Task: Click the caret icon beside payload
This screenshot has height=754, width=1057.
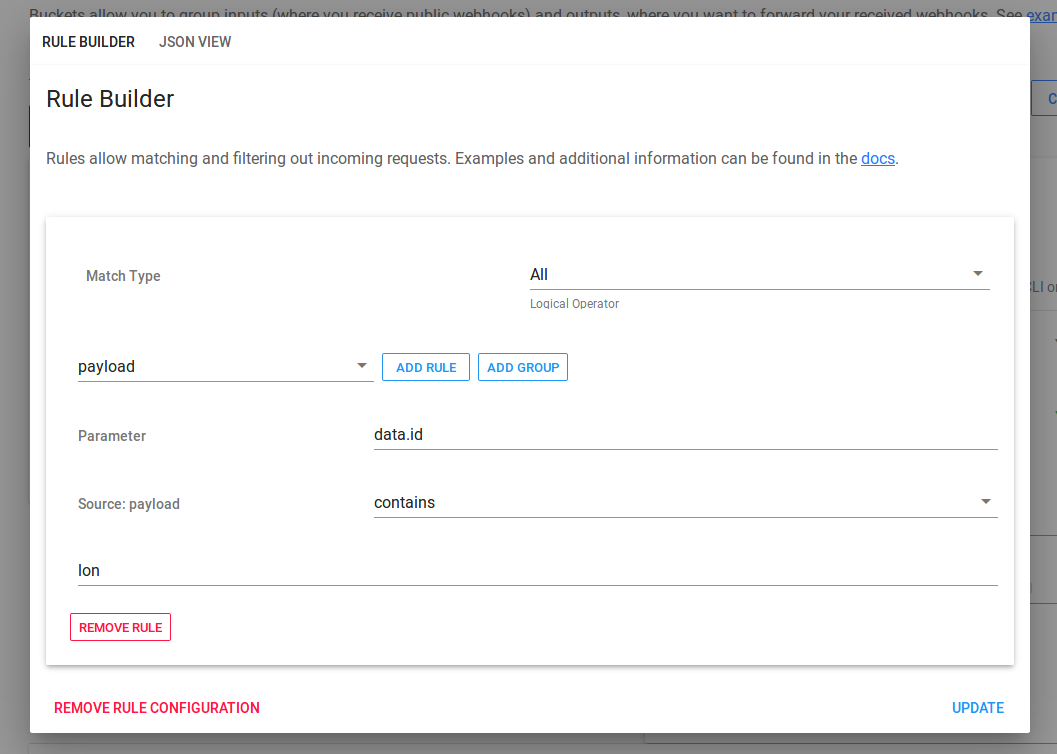Action: pos(361,366)
